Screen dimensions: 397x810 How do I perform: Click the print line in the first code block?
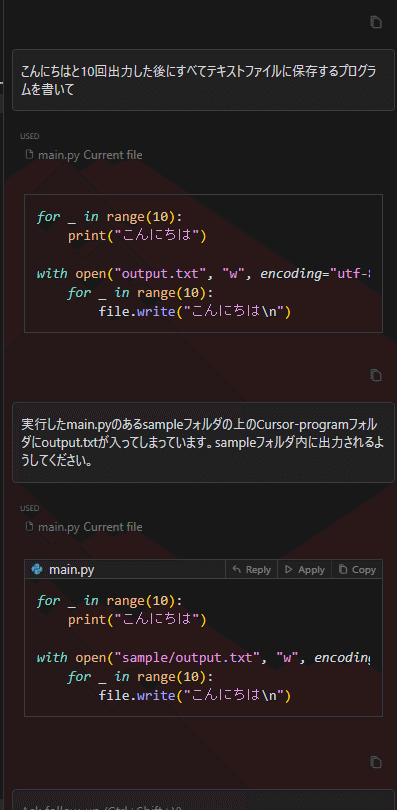coord(137,236)
